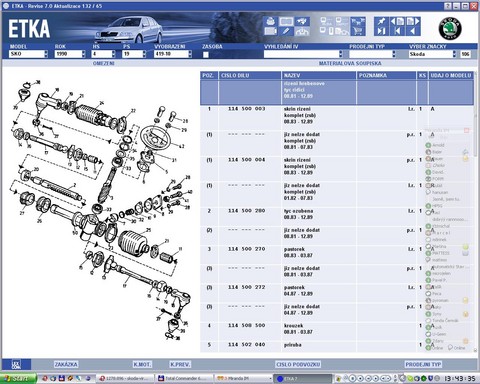
Task: Switch to skoda-vir browser taskbar item
Action: tap(126, 378)
